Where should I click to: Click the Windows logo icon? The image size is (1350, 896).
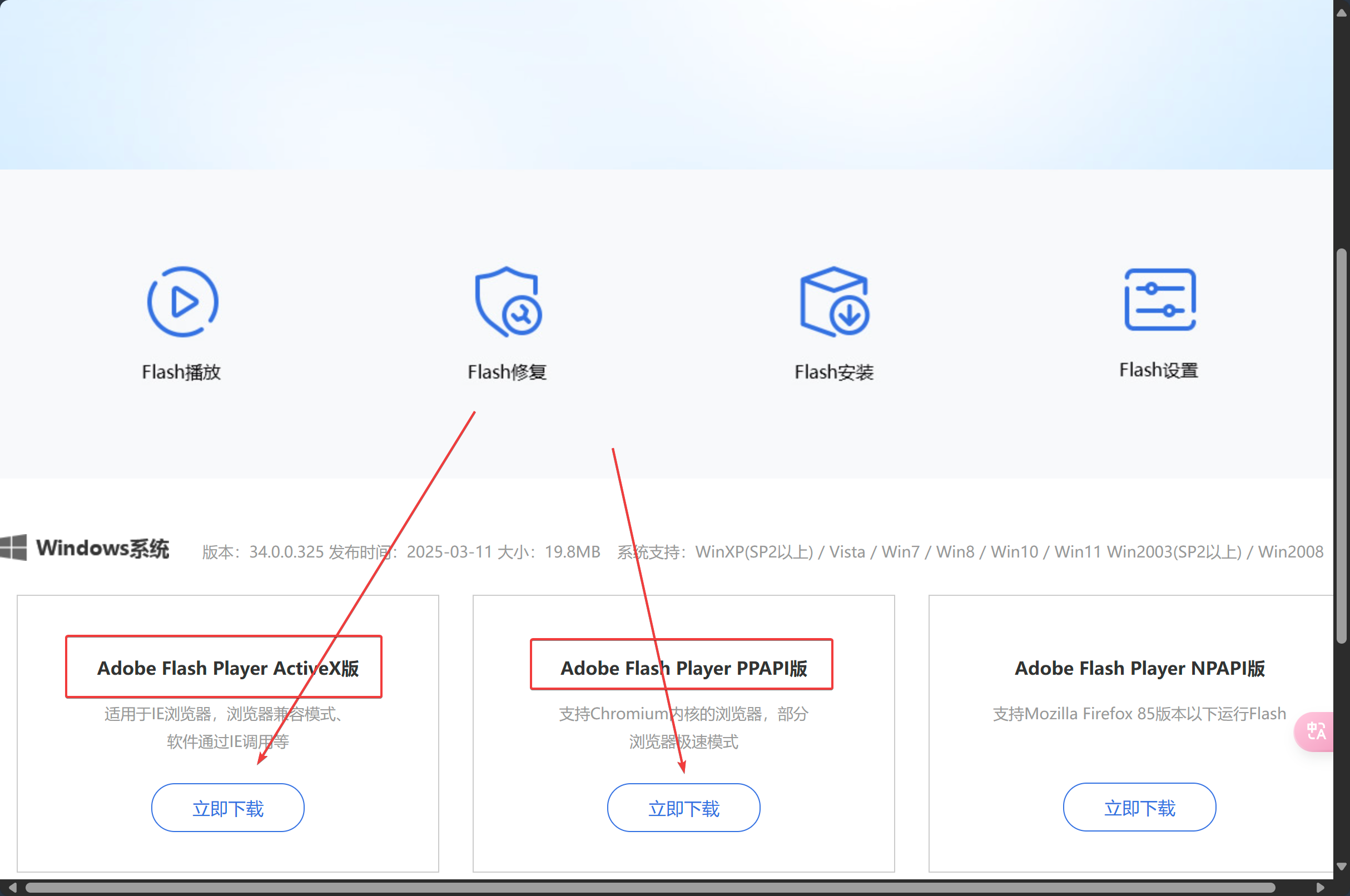point(14,547)
